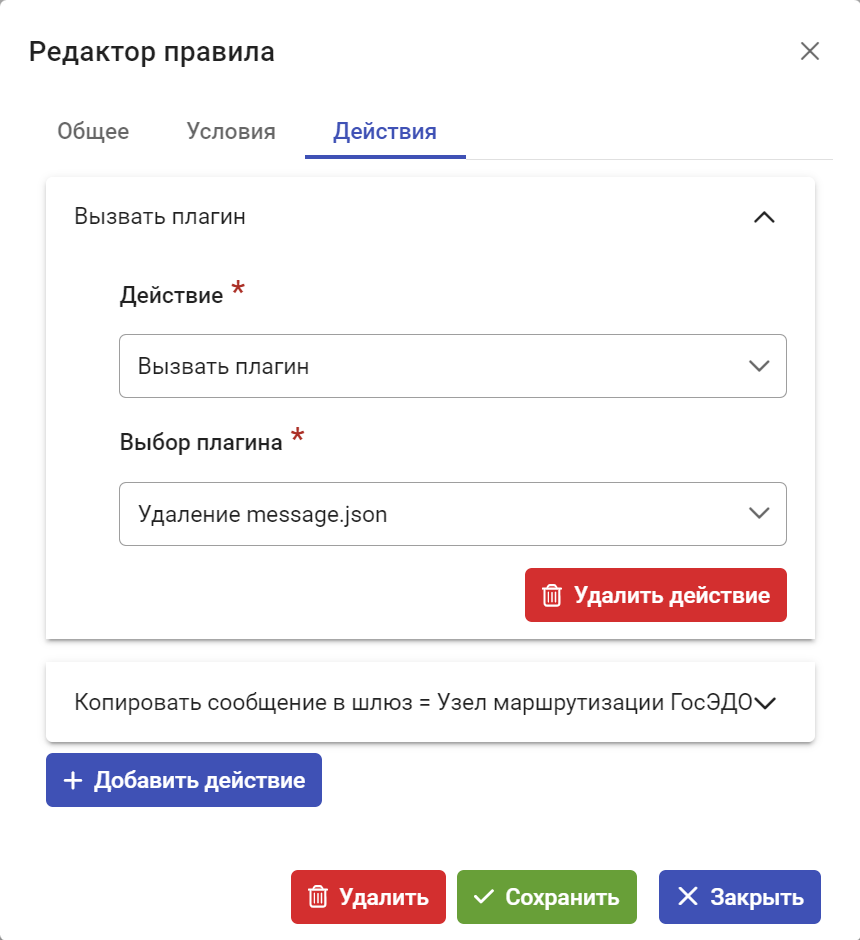Dismiss the Редактор правила dialog via the top X
This screenshot has height=940, width=860.
[x=810, y=52]
